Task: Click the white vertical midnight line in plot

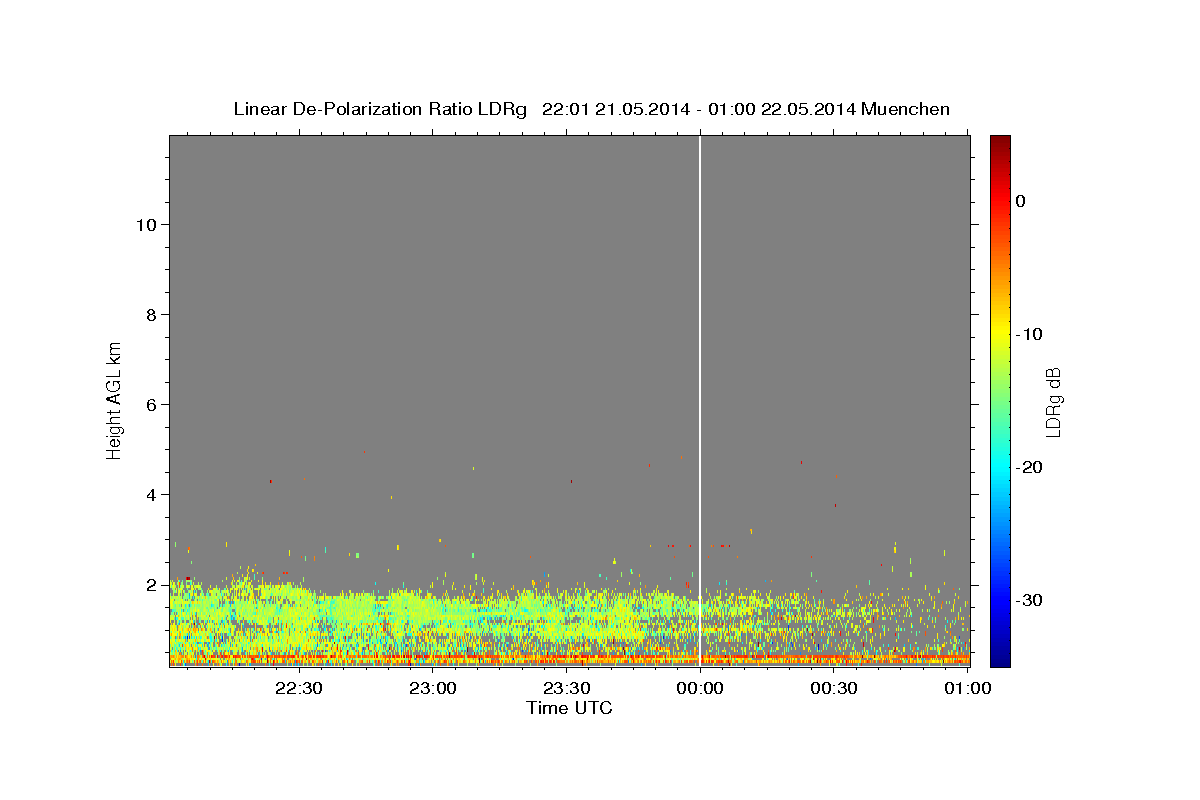Action: [700, 400]
